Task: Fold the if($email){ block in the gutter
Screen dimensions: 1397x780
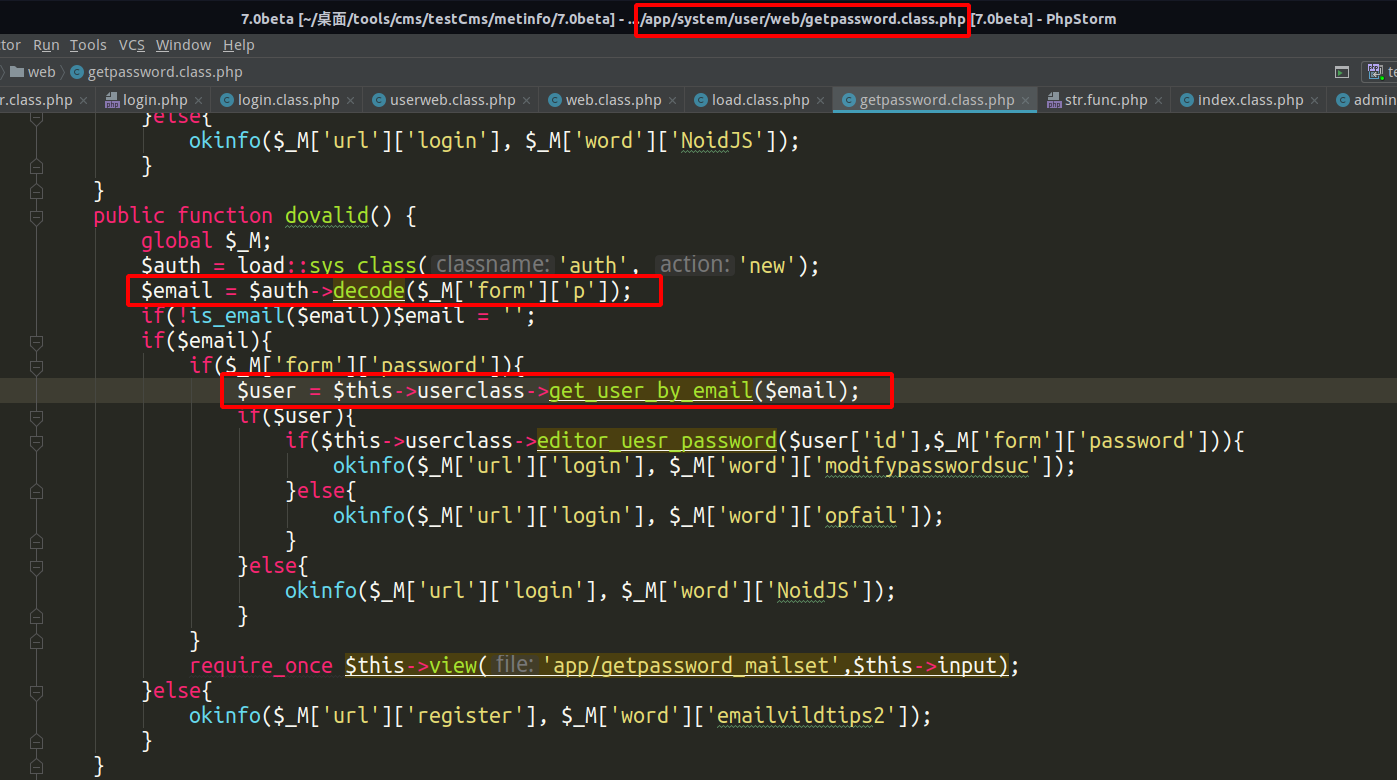Action: [x=36, y=340]
